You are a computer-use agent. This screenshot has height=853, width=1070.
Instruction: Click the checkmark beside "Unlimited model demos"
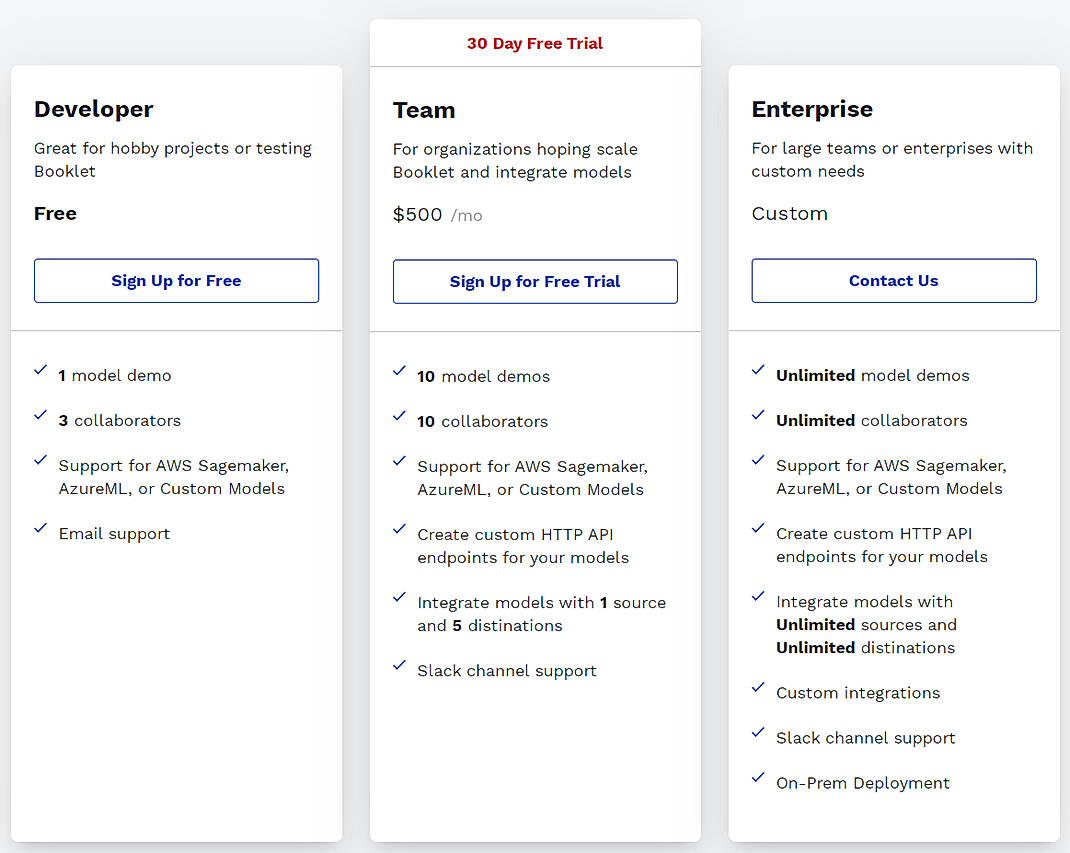tap(758, 370)
